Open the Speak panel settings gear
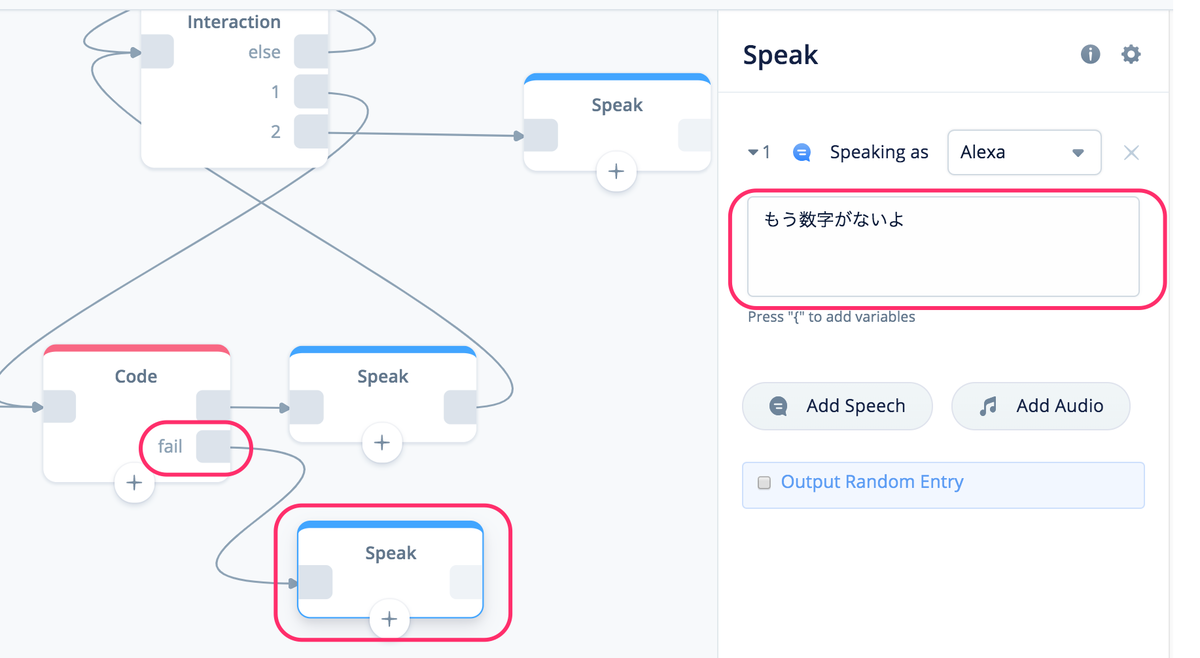 coord(1130,54)
